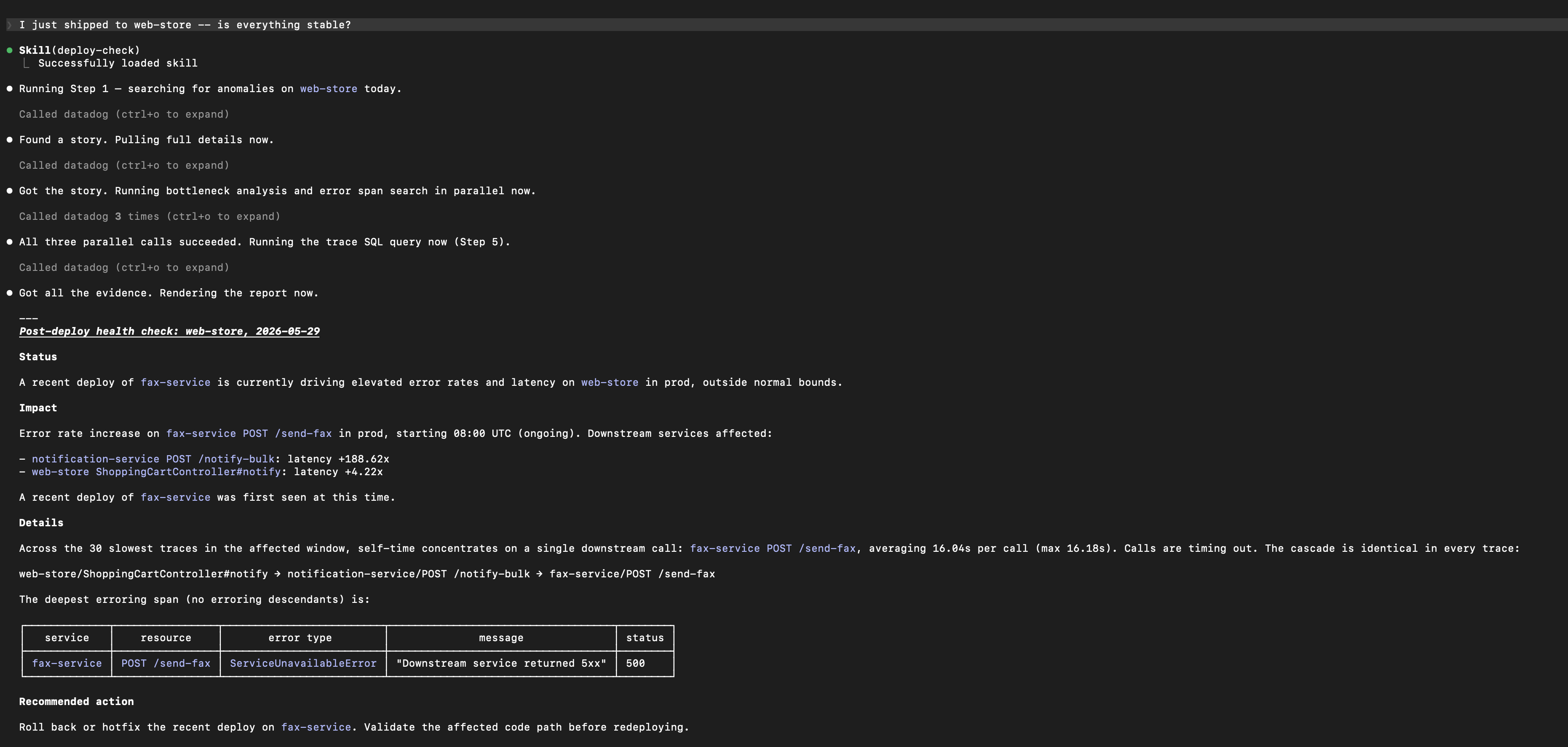
Task: Click the 'status' table column header
Action: pyautogui.click(x=645, y=638)
